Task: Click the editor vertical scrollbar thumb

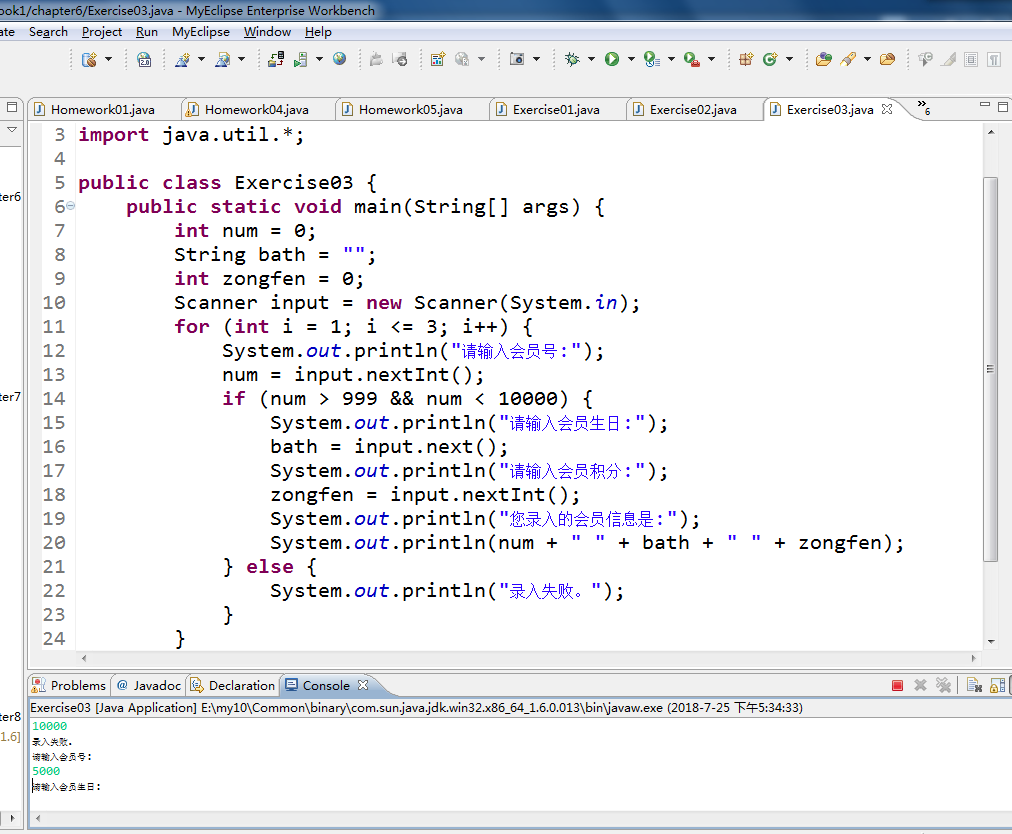Action: 990,370
